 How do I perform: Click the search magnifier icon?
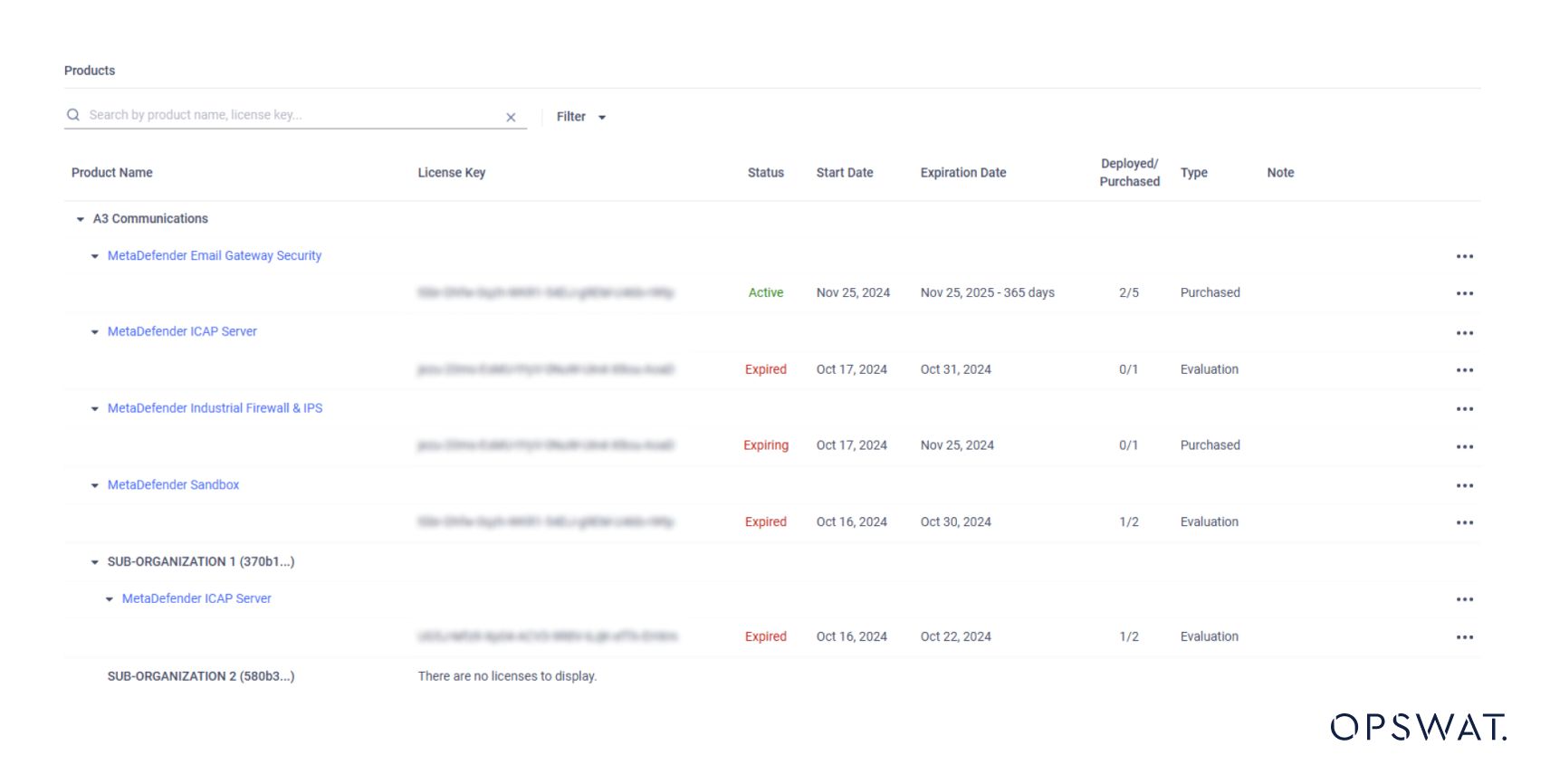73,115
